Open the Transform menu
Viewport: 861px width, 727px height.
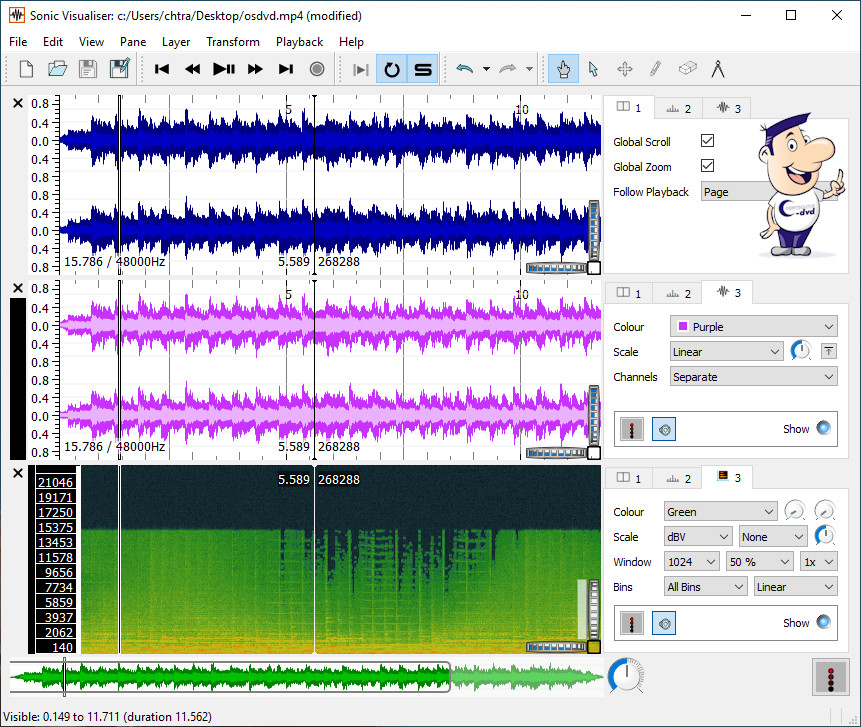(232, 42)
